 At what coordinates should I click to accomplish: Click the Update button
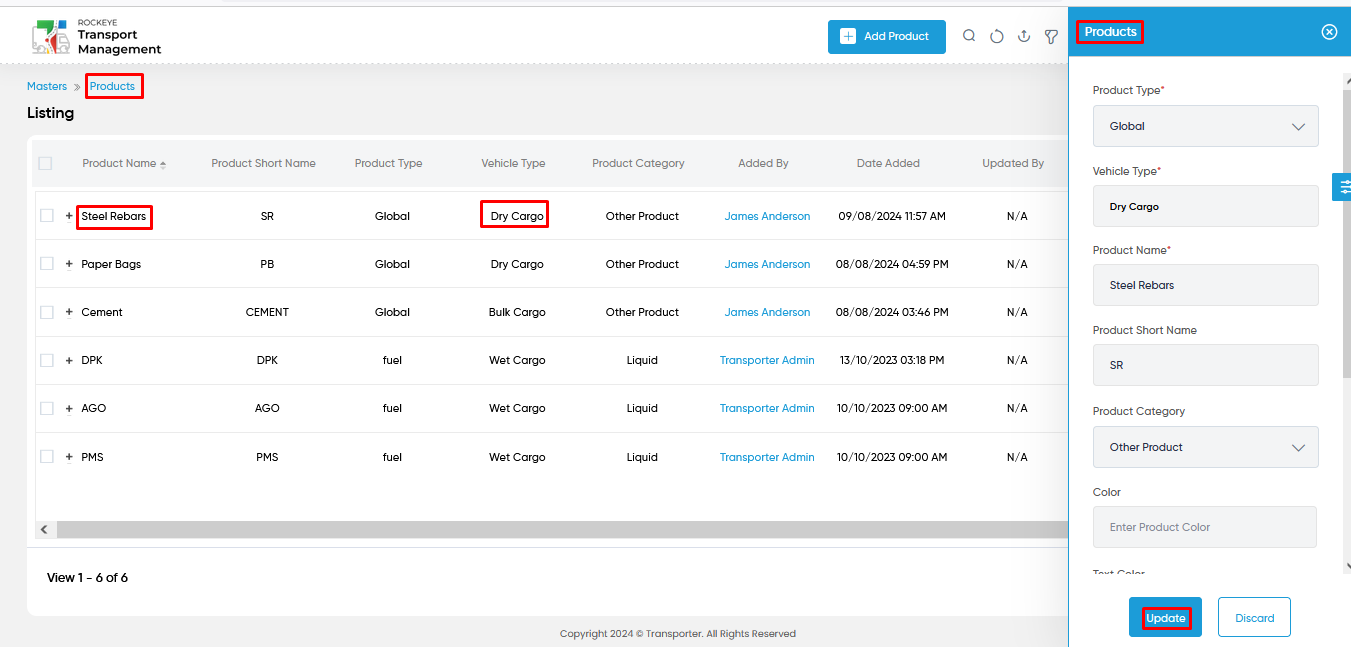coord(1166,618)
